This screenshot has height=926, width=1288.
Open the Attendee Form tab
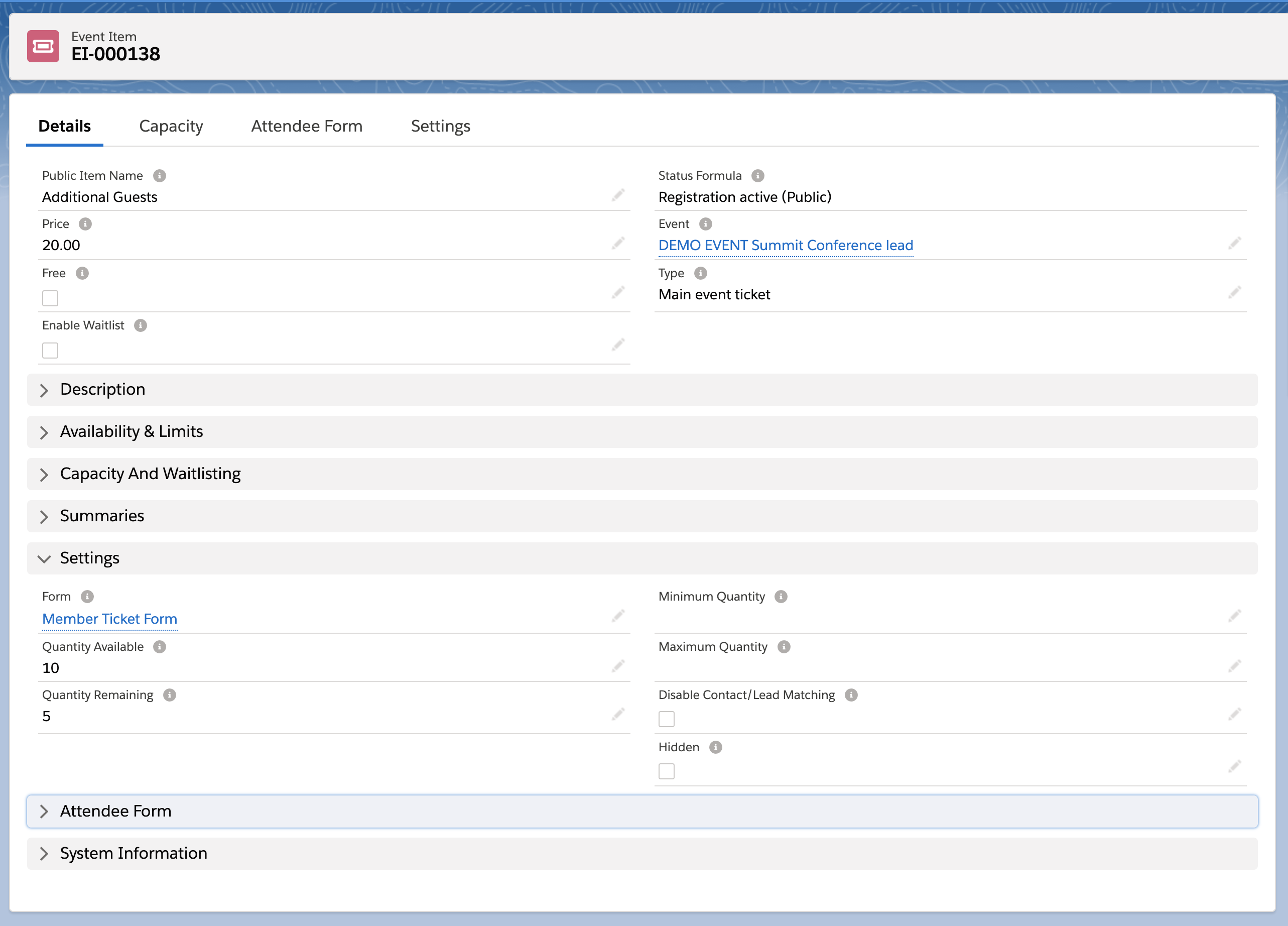tap(307, 126)
